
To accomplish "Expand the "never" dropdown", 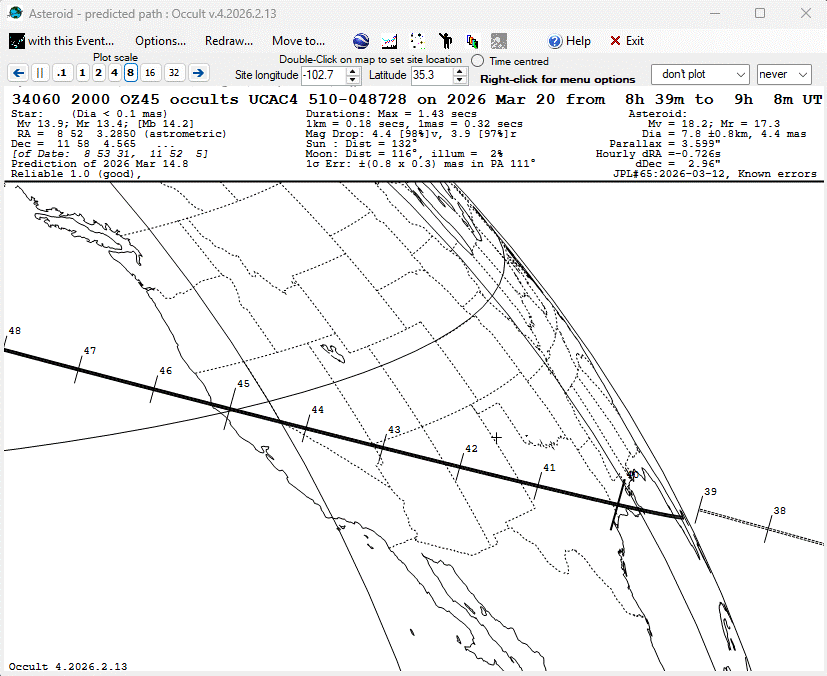I will (x=784, y=75).
